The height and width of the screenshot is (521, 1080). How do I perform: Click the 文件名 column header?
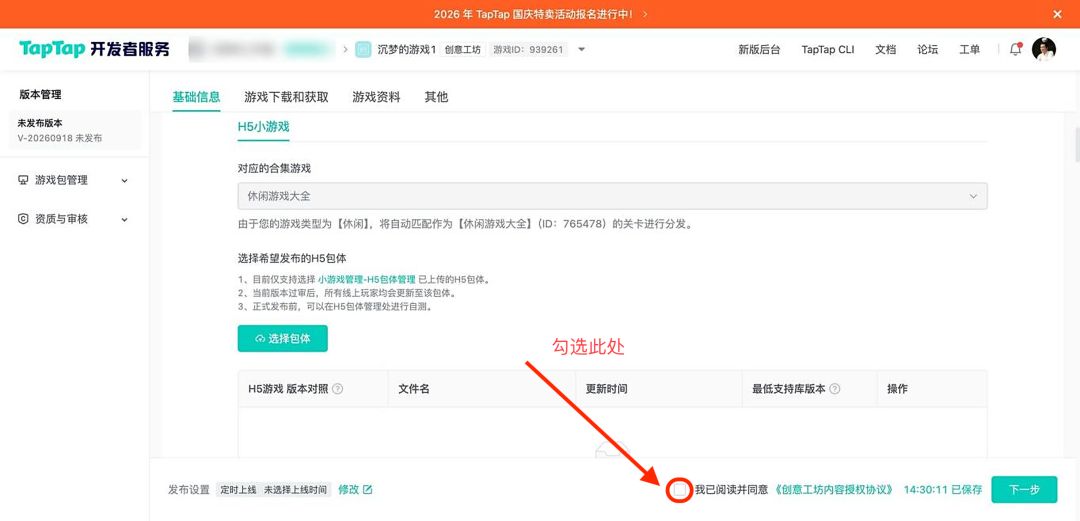[414, 389]
